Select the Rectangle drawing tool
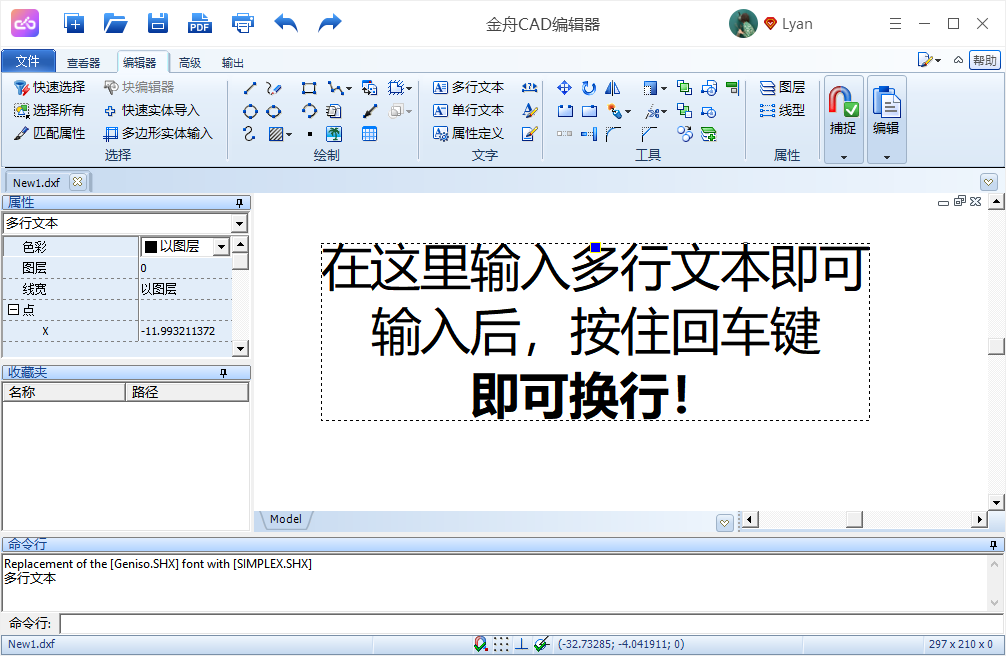This screenshot has height=656, width=1006. pos(309,88)
